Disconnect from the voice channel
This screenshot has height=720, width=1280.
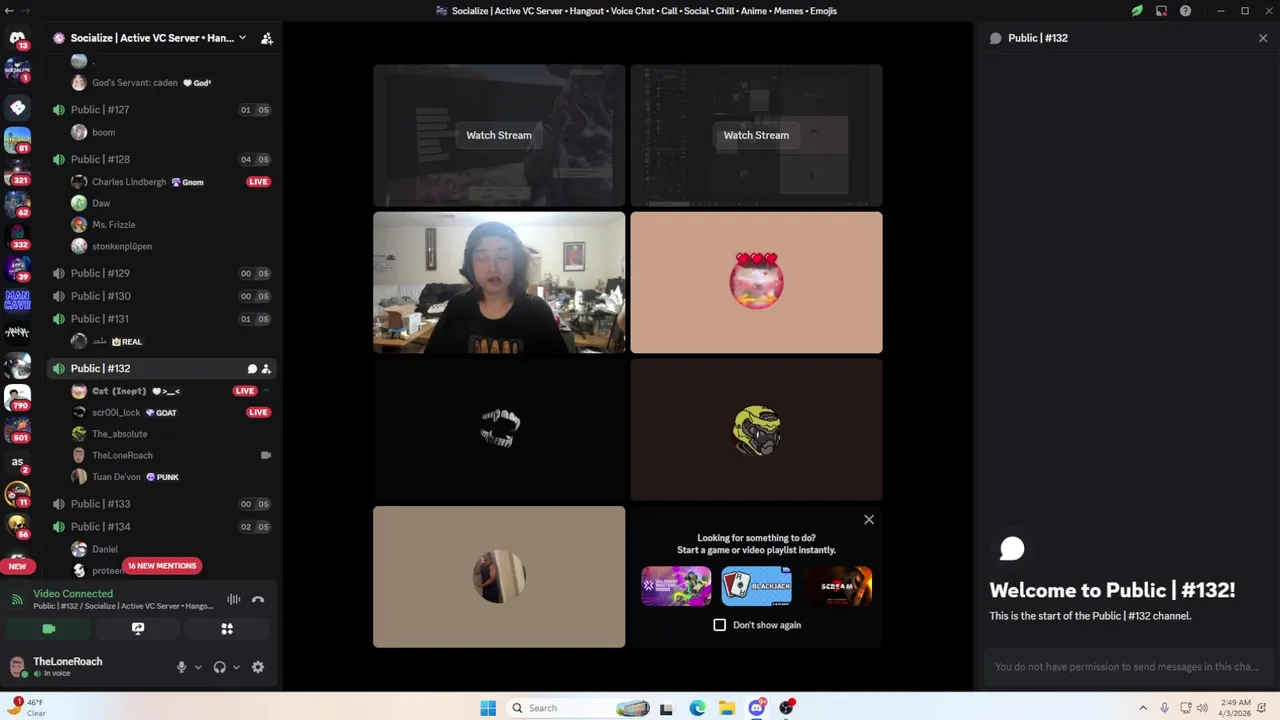[x=258, y=600]
